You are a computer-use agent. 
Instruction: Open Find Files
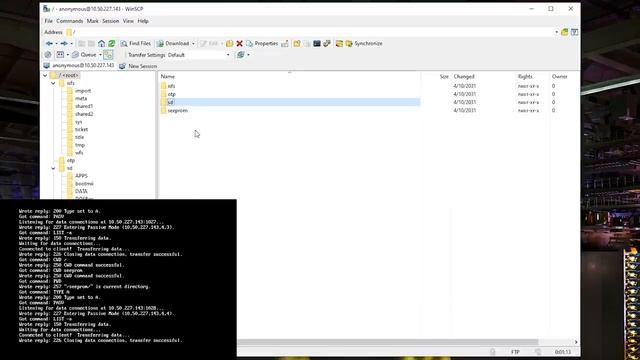point(136,43)
